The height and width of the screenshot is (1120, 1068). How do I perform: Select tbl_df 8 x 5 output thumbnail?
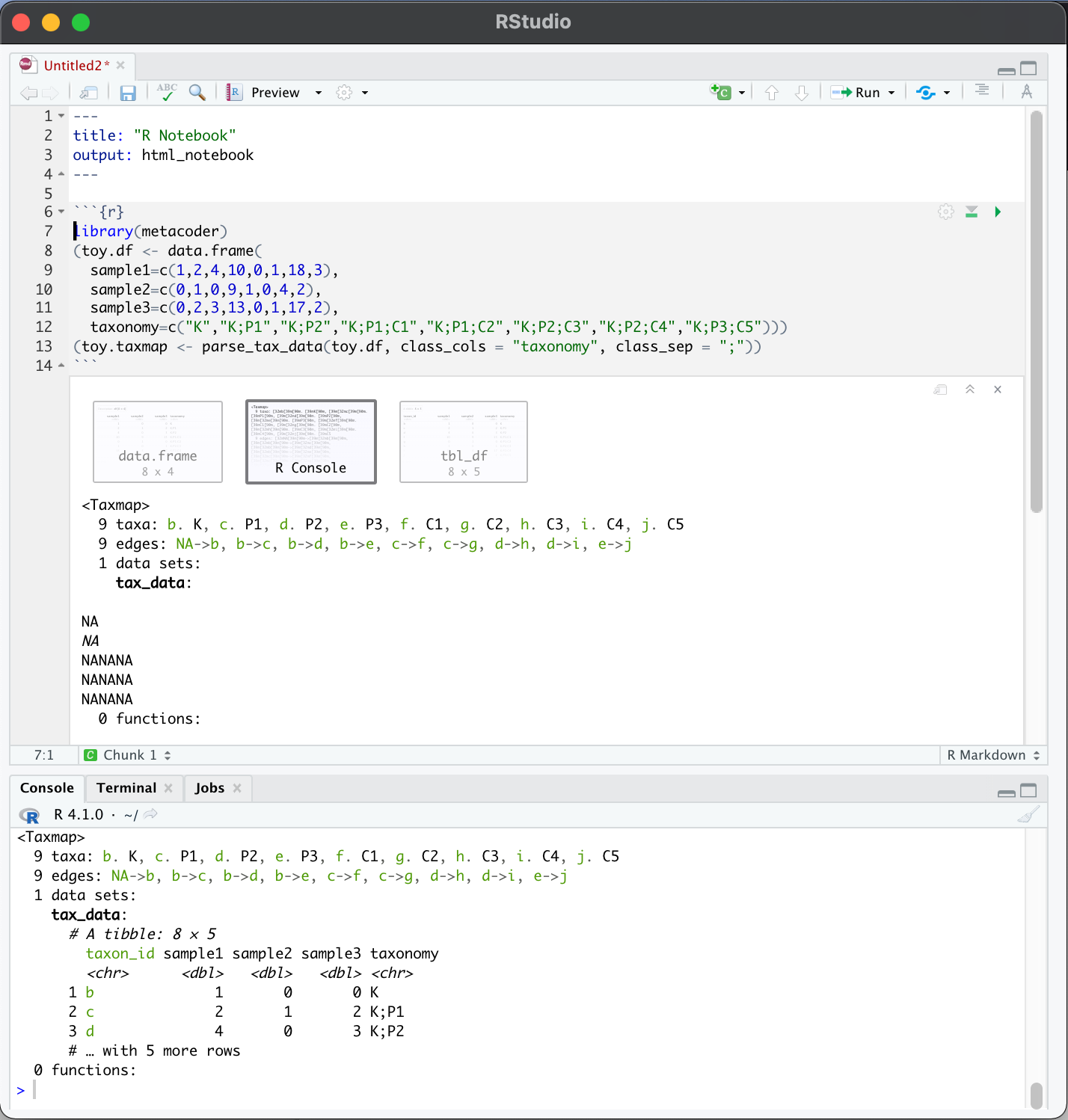pyautogui.click(x=464, y=442)
